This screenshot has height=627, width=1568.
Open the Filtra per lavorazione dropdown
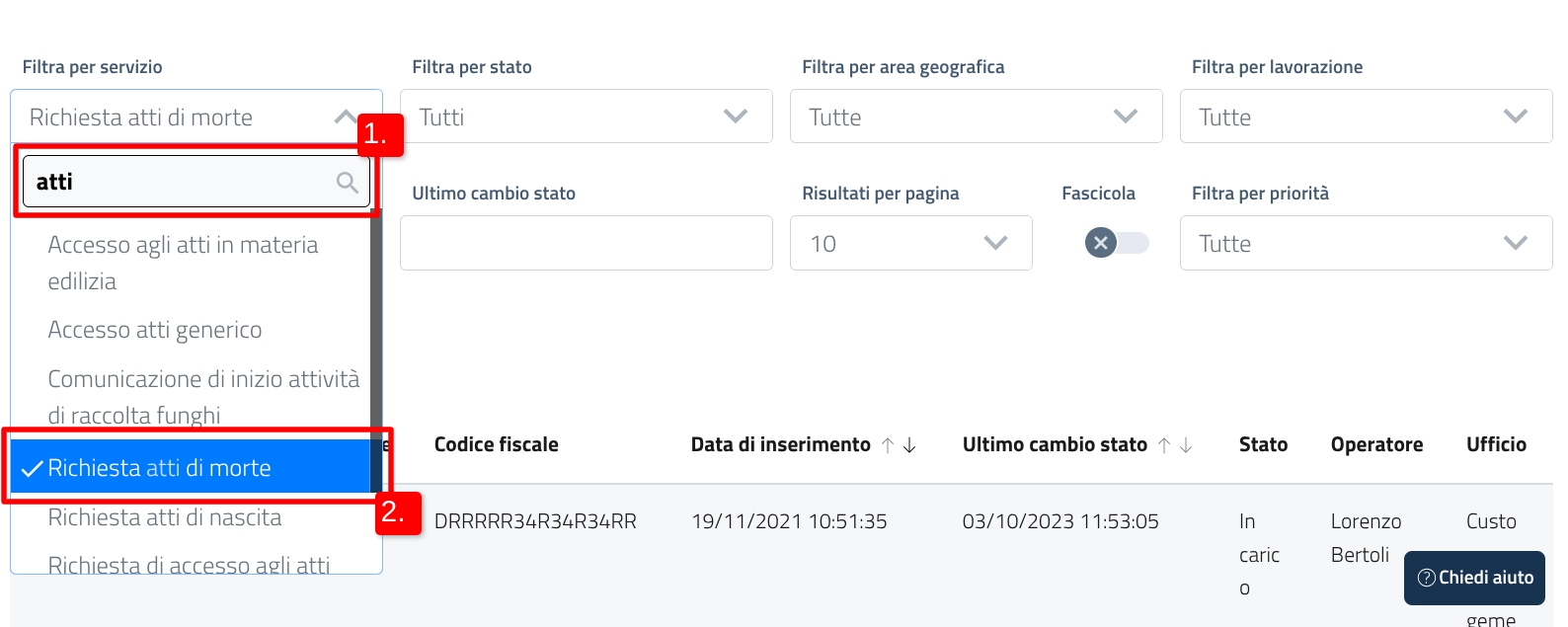pos(1366,117)
